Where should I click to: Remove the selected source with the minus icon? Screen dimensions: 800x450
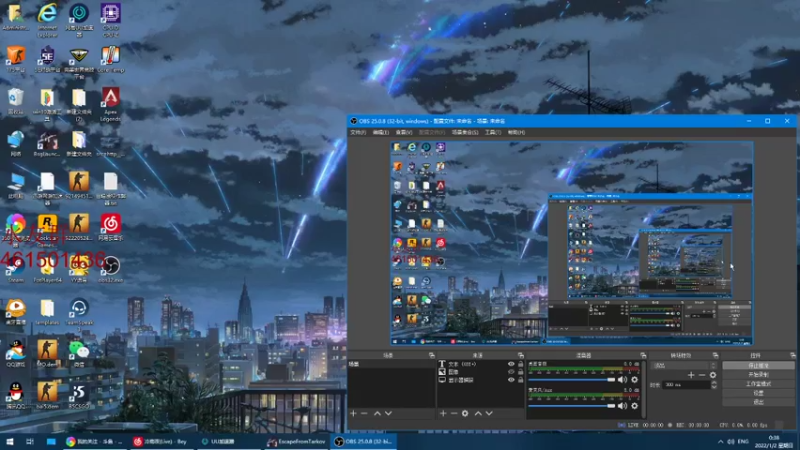[454, 413]
